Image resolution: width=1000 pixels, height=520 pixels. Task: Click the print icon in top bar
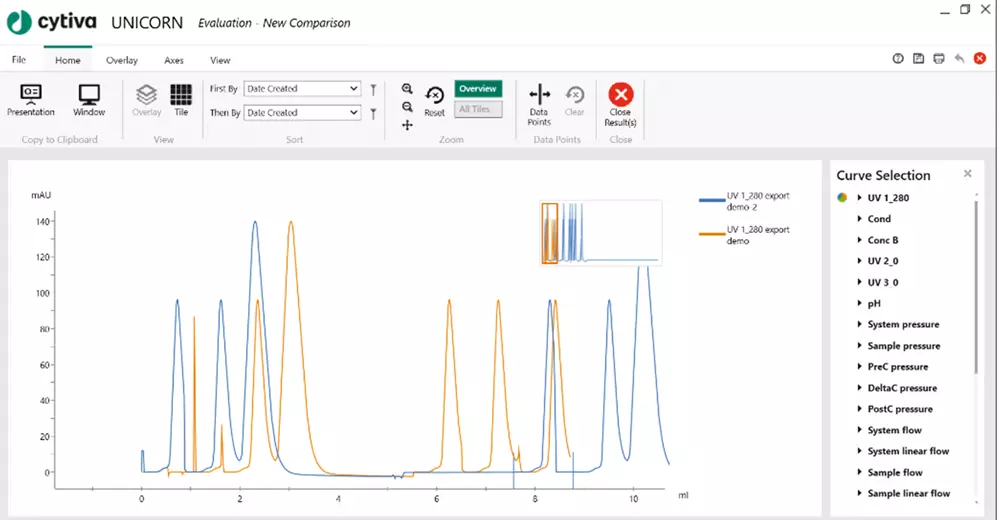[x=939, y=59]
